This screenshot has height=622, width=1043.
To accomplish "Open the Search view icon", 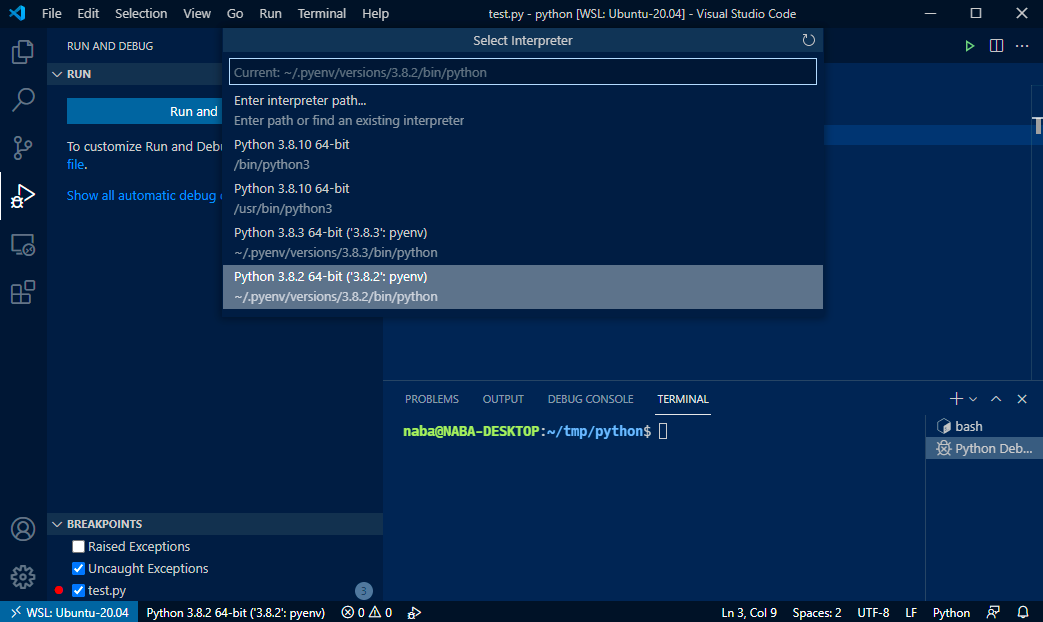I will 22,100.
